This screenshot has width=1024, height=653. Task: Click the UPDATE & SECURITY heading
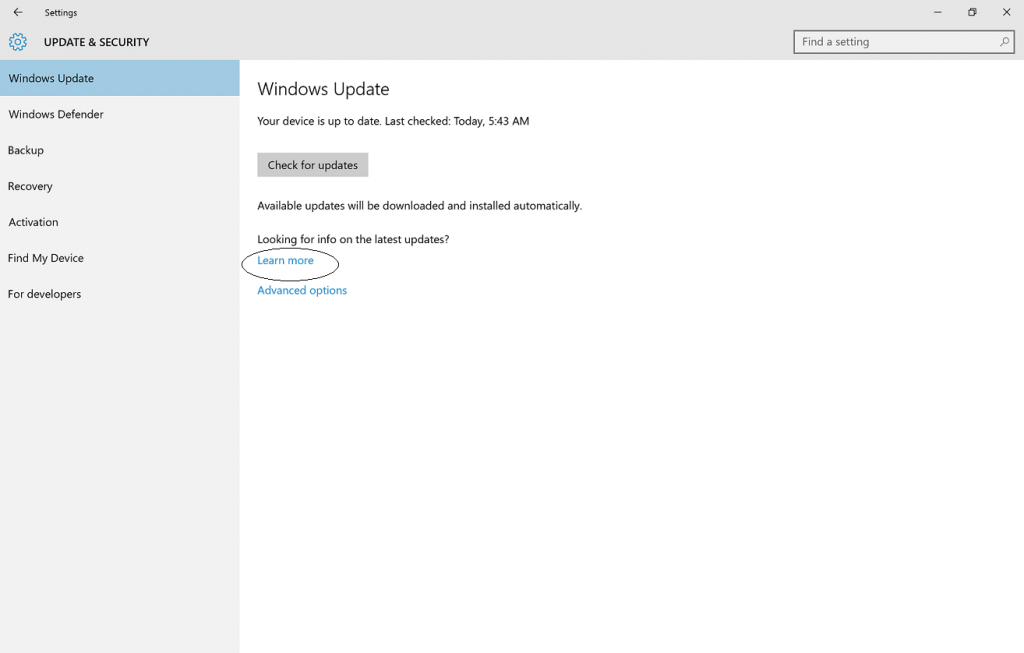click(x=97, y=42)
